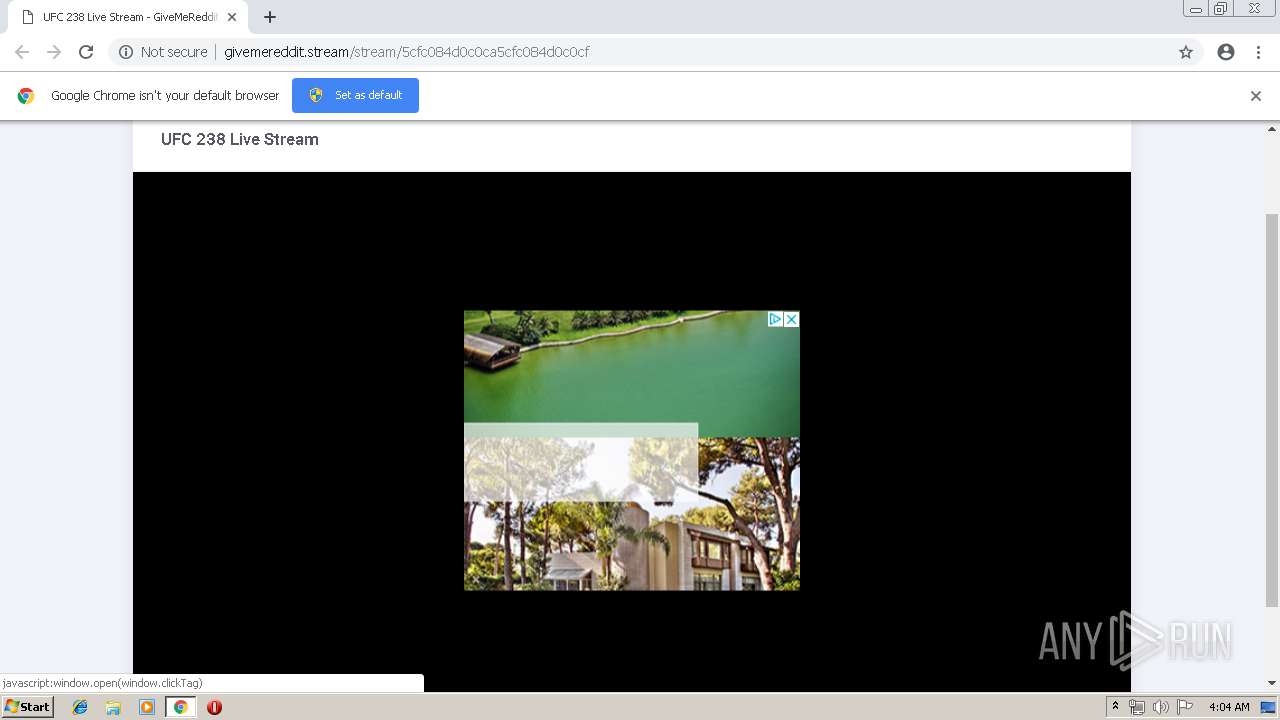The image size is (1280, 720).
Task: Open the media player taskbar icon
Action: [x=147, y=707]
